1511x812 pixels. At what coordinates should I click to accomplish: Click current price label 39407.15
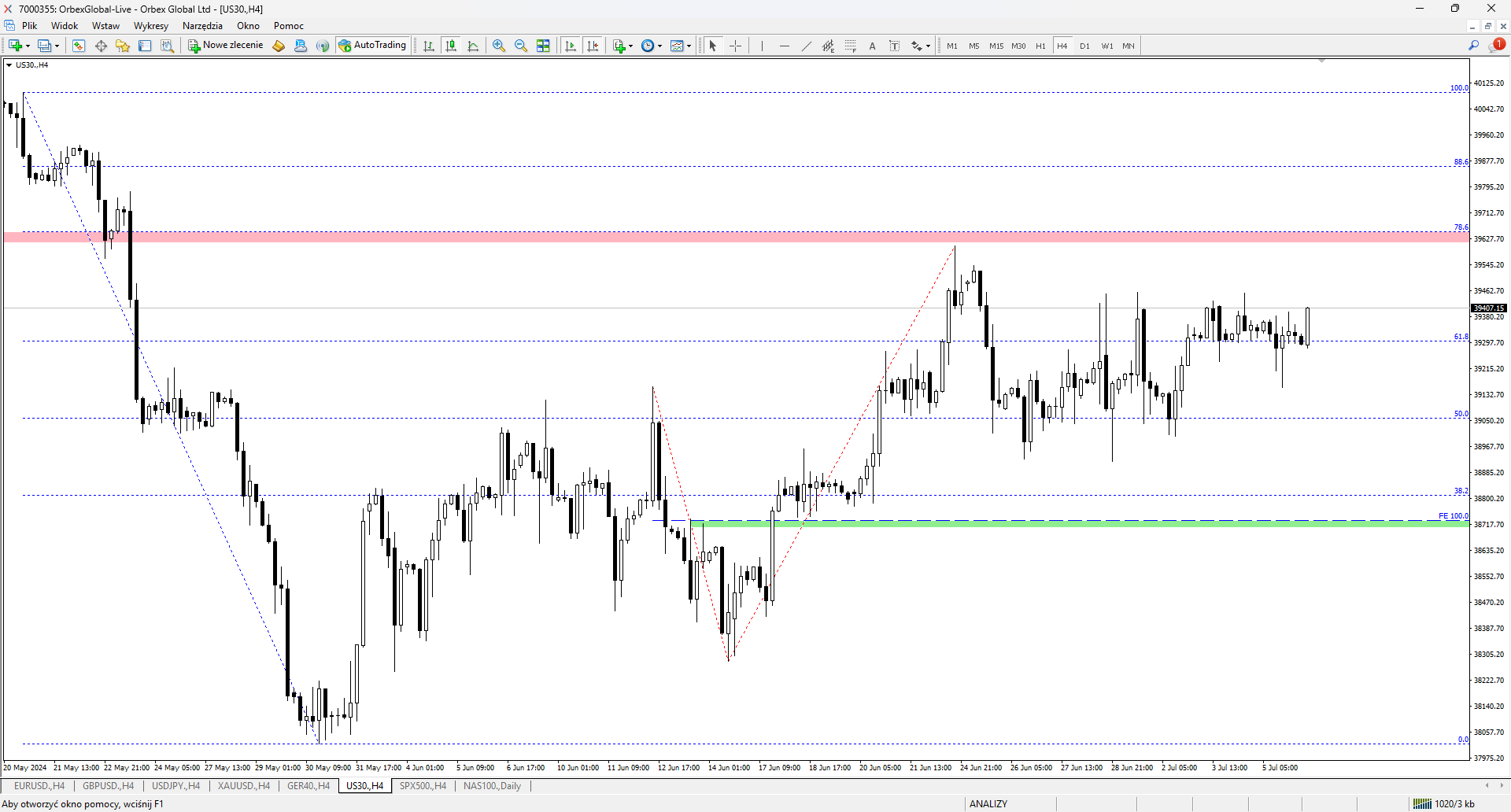point(1489,308)
